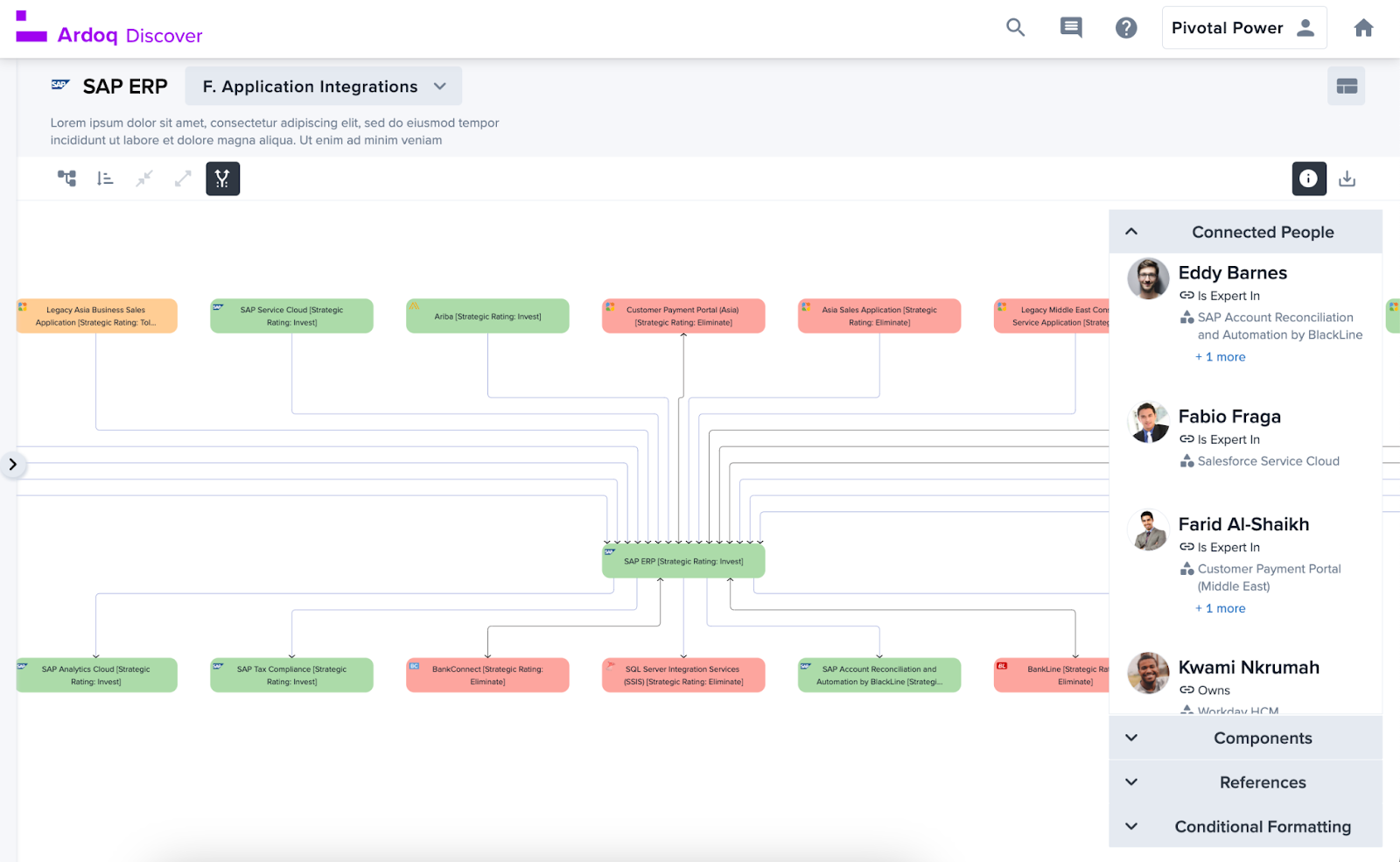The height and width of the screenshot is (862, 1400).
Task: Download the diagram via export icon
Action: [x=1347, y=179]
